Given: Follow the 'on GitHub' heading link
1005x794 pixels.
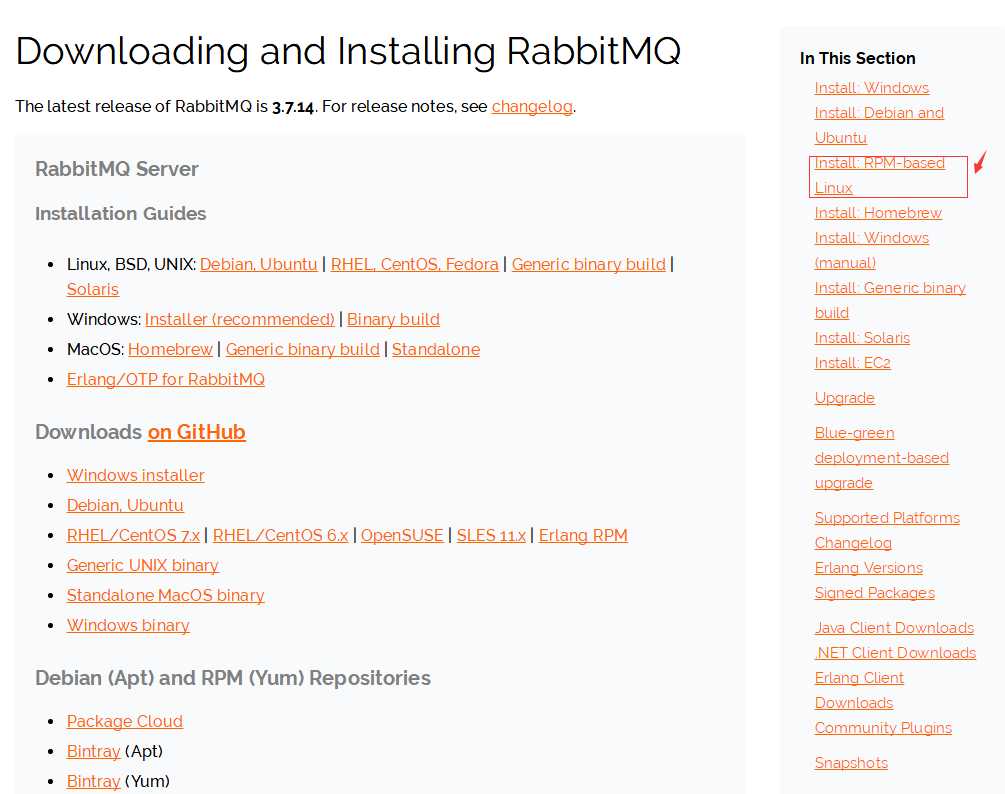Looking at the screenshot, I should 197,432.
